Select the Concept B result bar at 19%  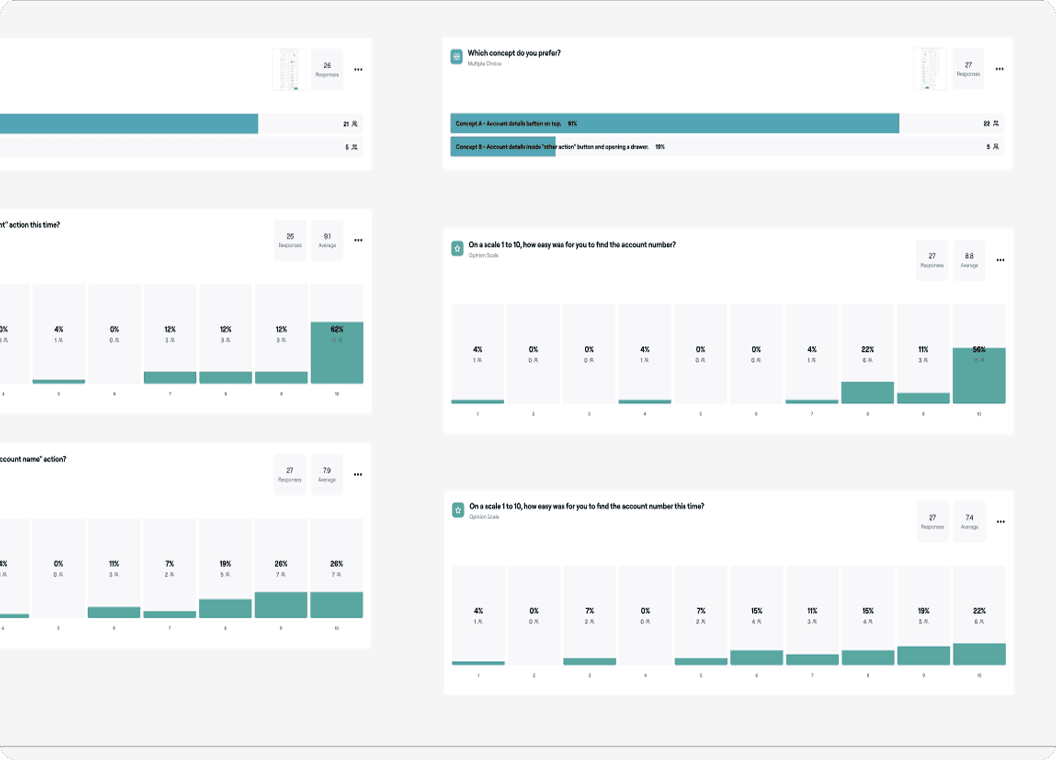pyautogui.click(x=727, y=146)
